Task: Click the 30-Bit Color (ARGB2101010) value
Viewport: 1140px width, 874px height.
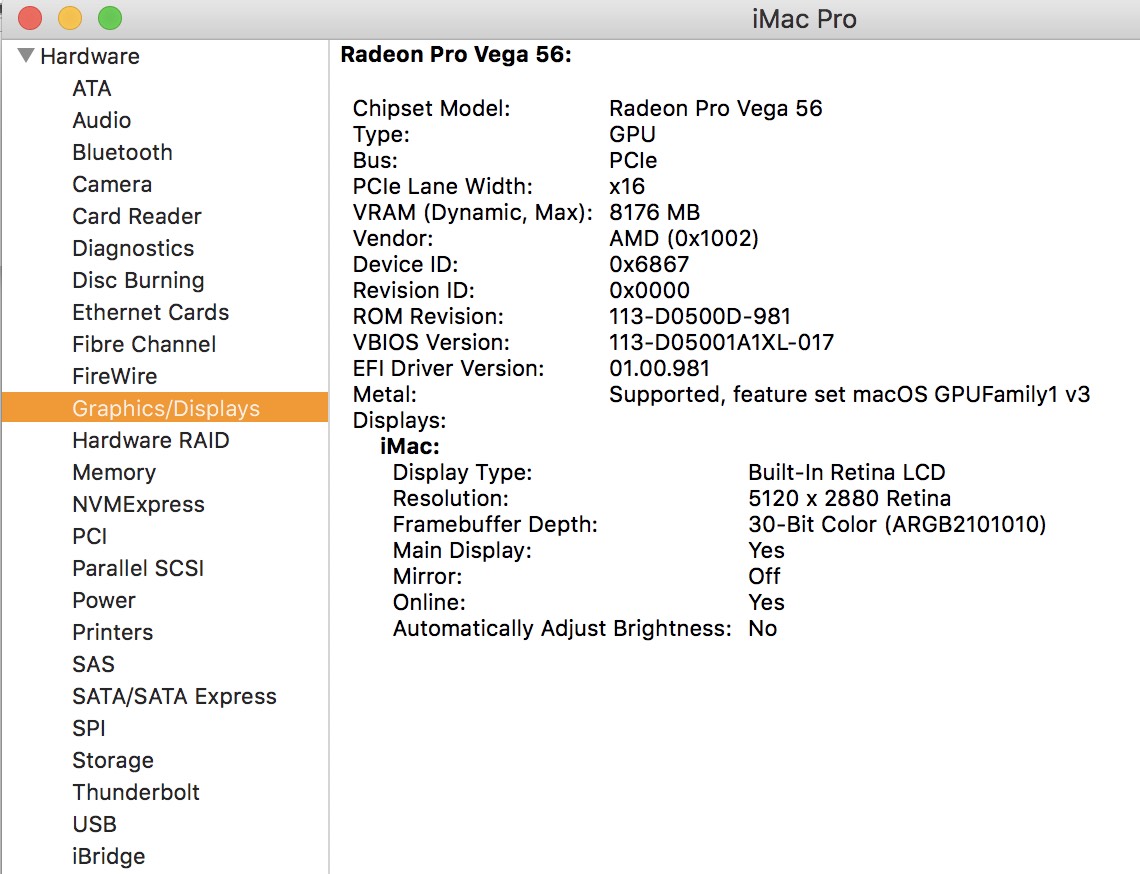Action: (897, 524)
